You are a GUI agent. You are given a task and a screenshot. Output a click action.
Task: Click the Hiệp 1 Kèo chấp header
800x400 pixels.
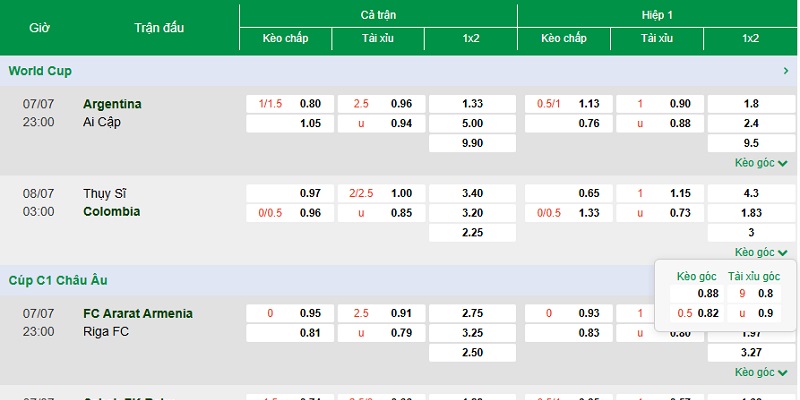pyautogui.click(x=564, y=38)
